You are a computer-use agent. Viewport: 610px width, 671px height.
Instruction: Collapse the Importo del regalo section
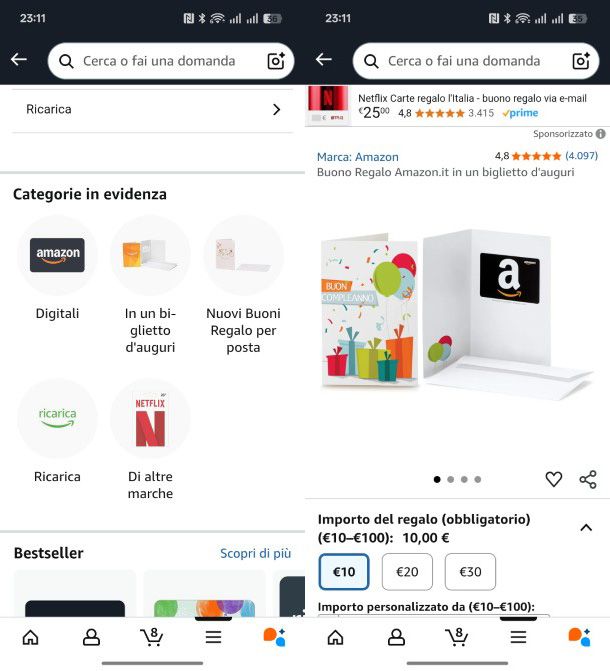586,528
